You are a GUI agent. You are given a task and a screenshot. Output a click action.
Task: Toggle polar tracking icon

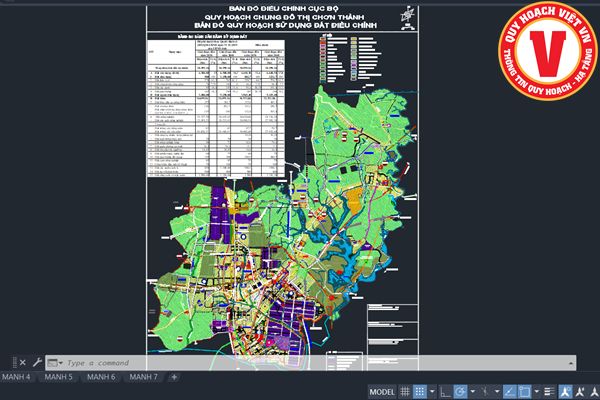[x=460, y=391]
